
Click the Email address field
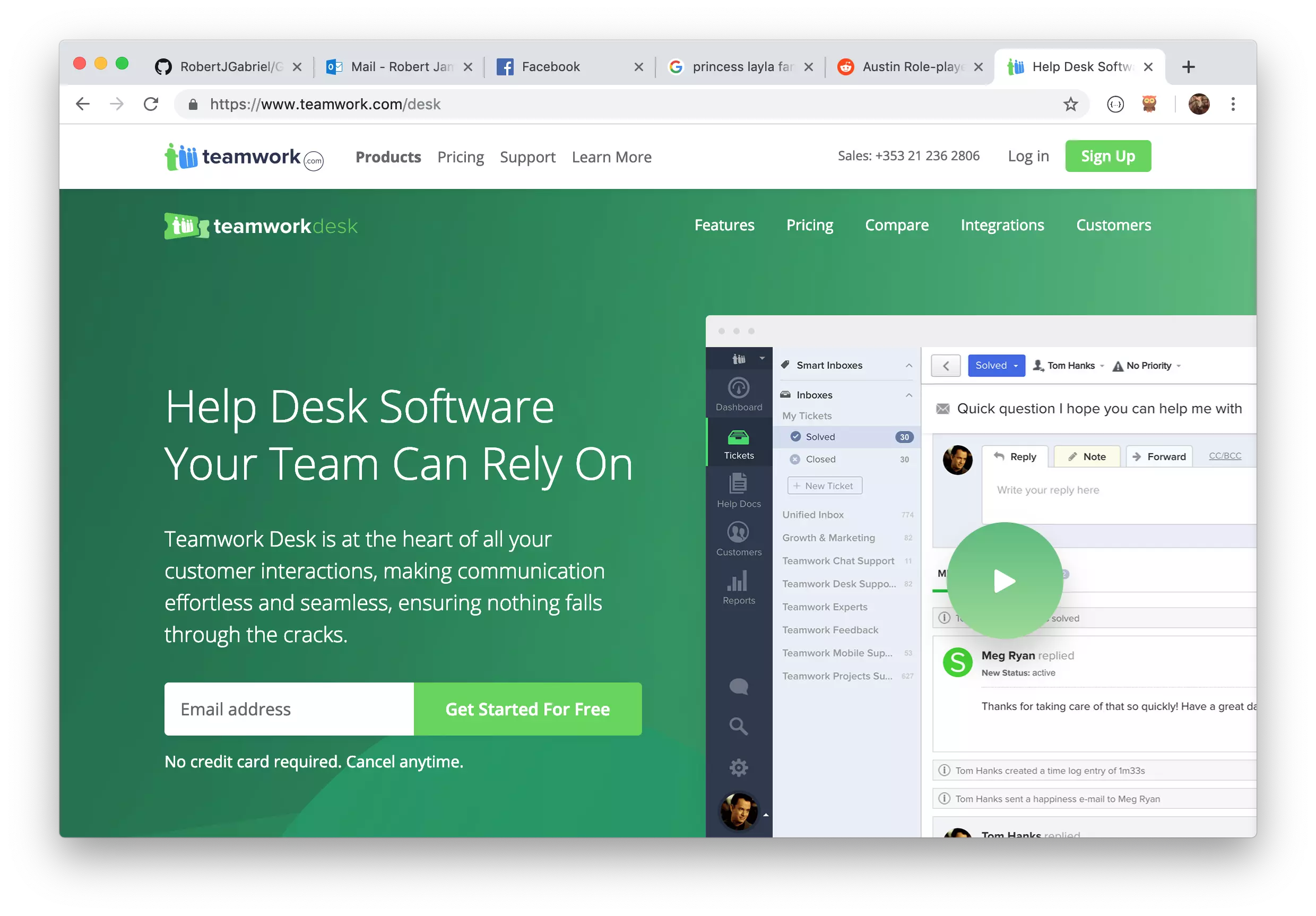pos(289,708)
